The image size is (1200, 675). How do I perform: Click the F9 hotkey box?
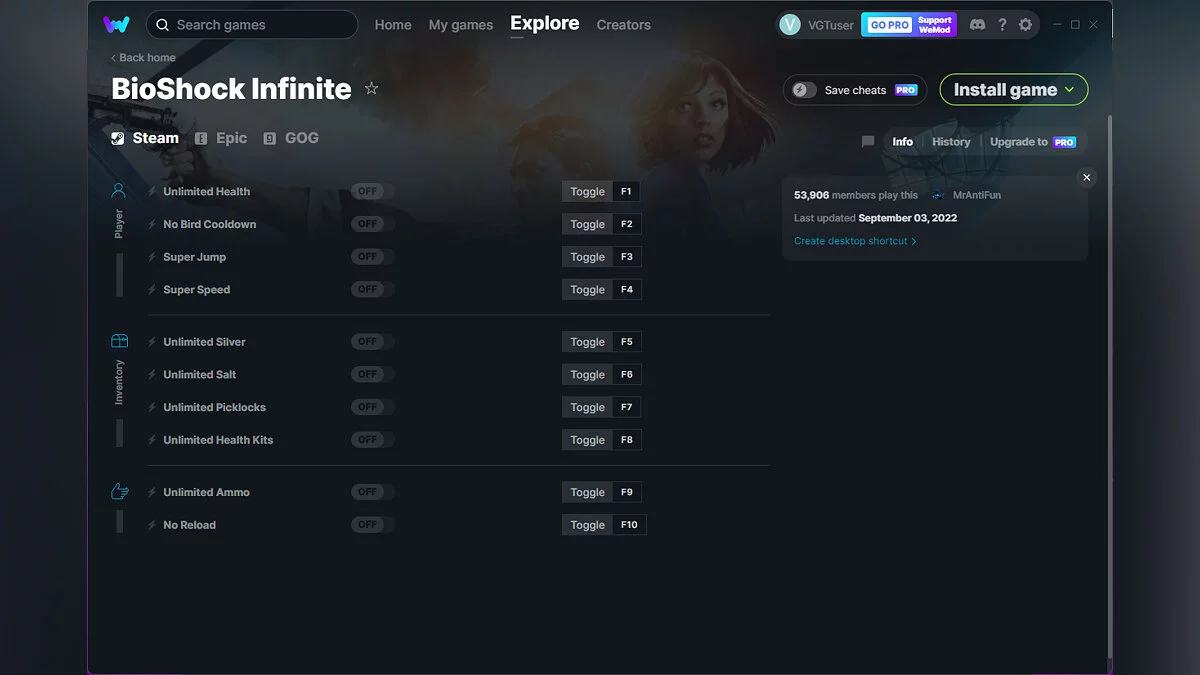[x=627, y=492]
